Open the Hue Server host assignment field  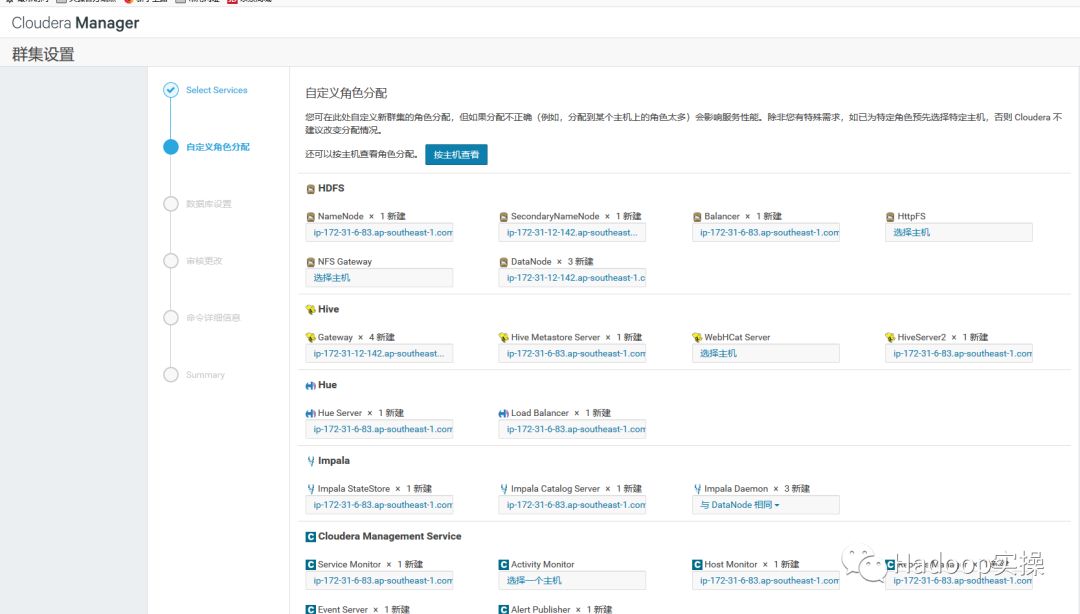(x=379, y=429)
